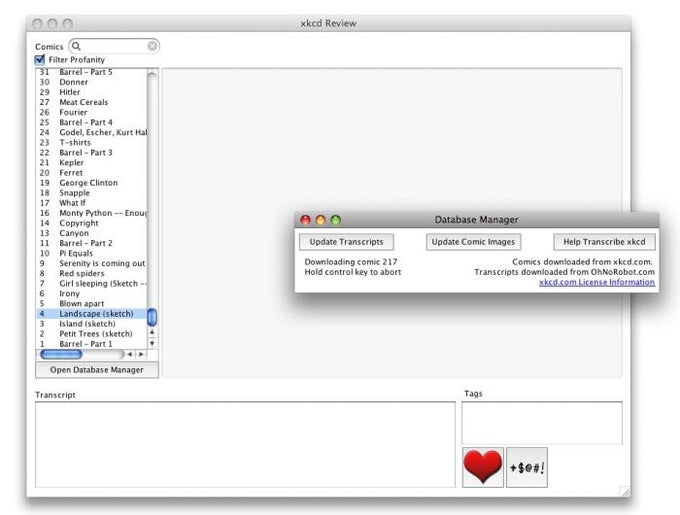Close the Database Manager window
The image size is (680, 515).
tap(305, 220)
